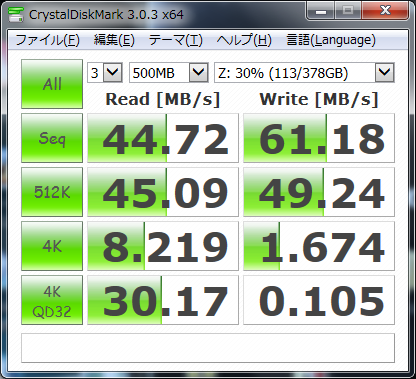Close the CrystalDiskMark window
Viewport: 416px width, 379px height.
[x=385, y=11]
